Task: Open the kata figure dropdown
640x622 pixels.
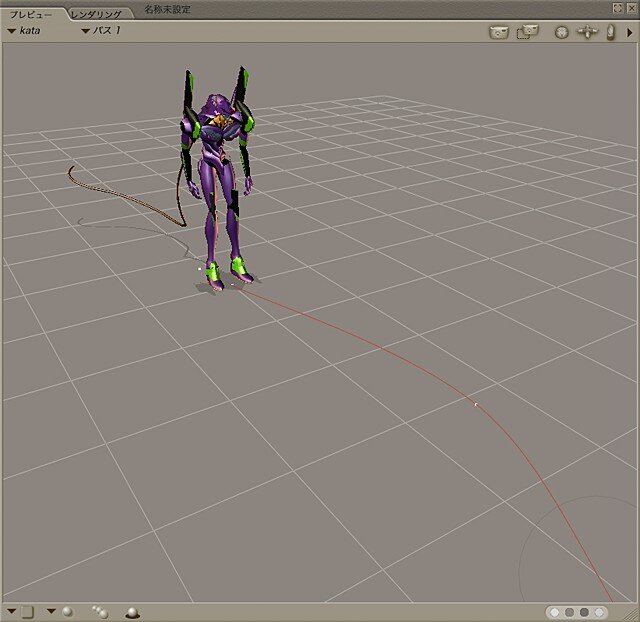Action: pos(24,30)
